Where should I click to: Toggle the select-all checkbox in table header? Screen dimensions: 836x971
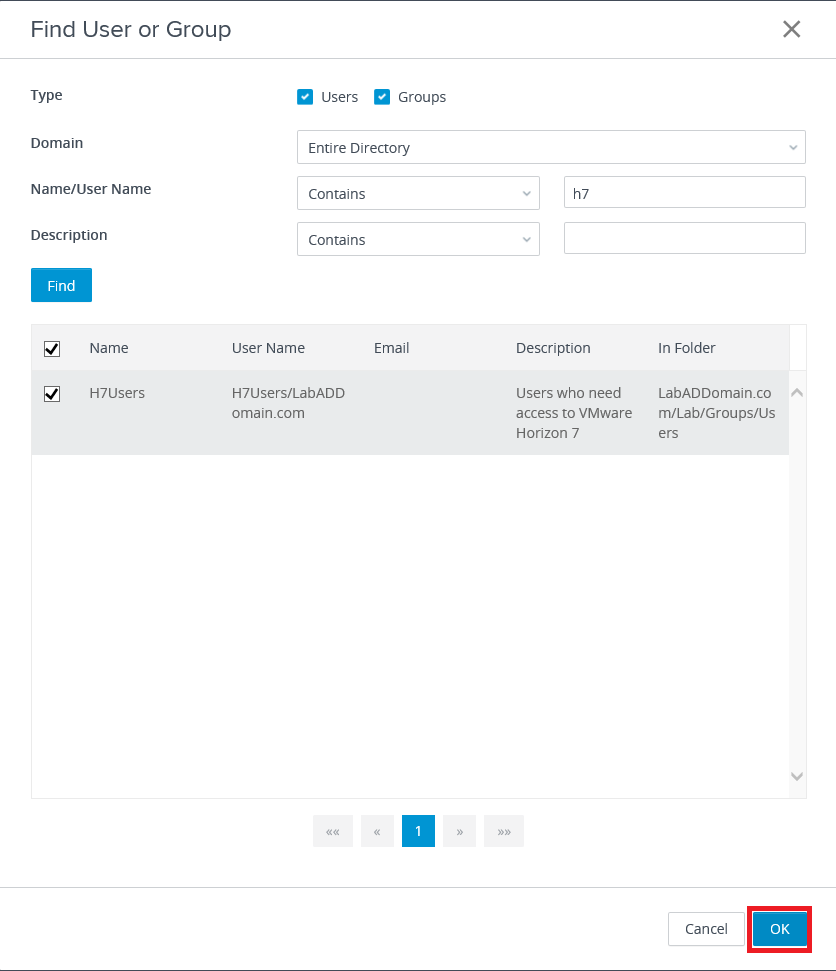[x=52, y=349]
